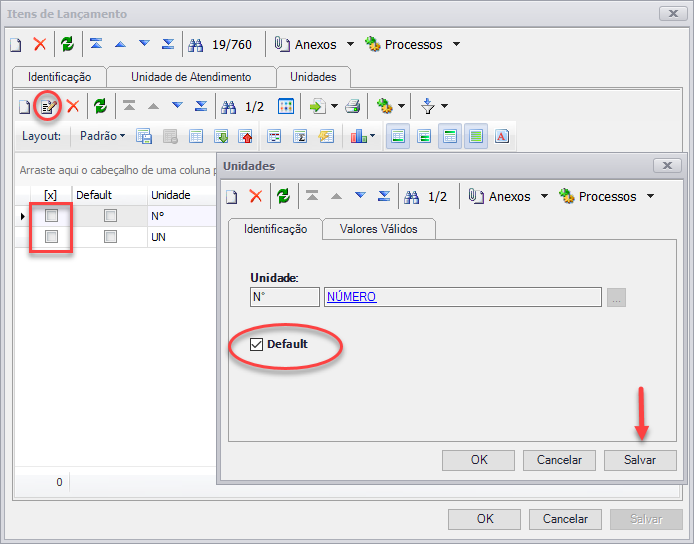
Task: Click the layout icon with red up arrow
Action: click(245, 136)
